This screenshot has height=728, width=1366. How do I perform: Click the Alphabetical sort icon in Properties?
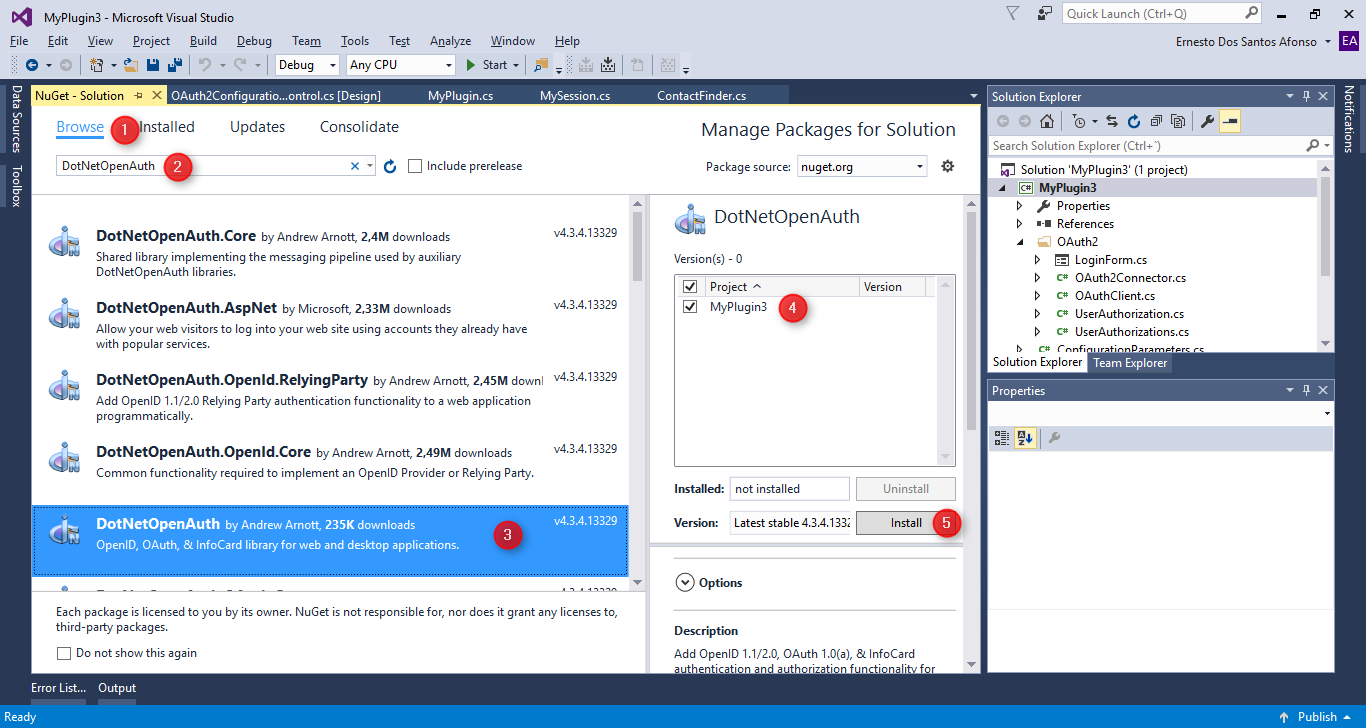pyautogui.click(x=1025, y=438)
